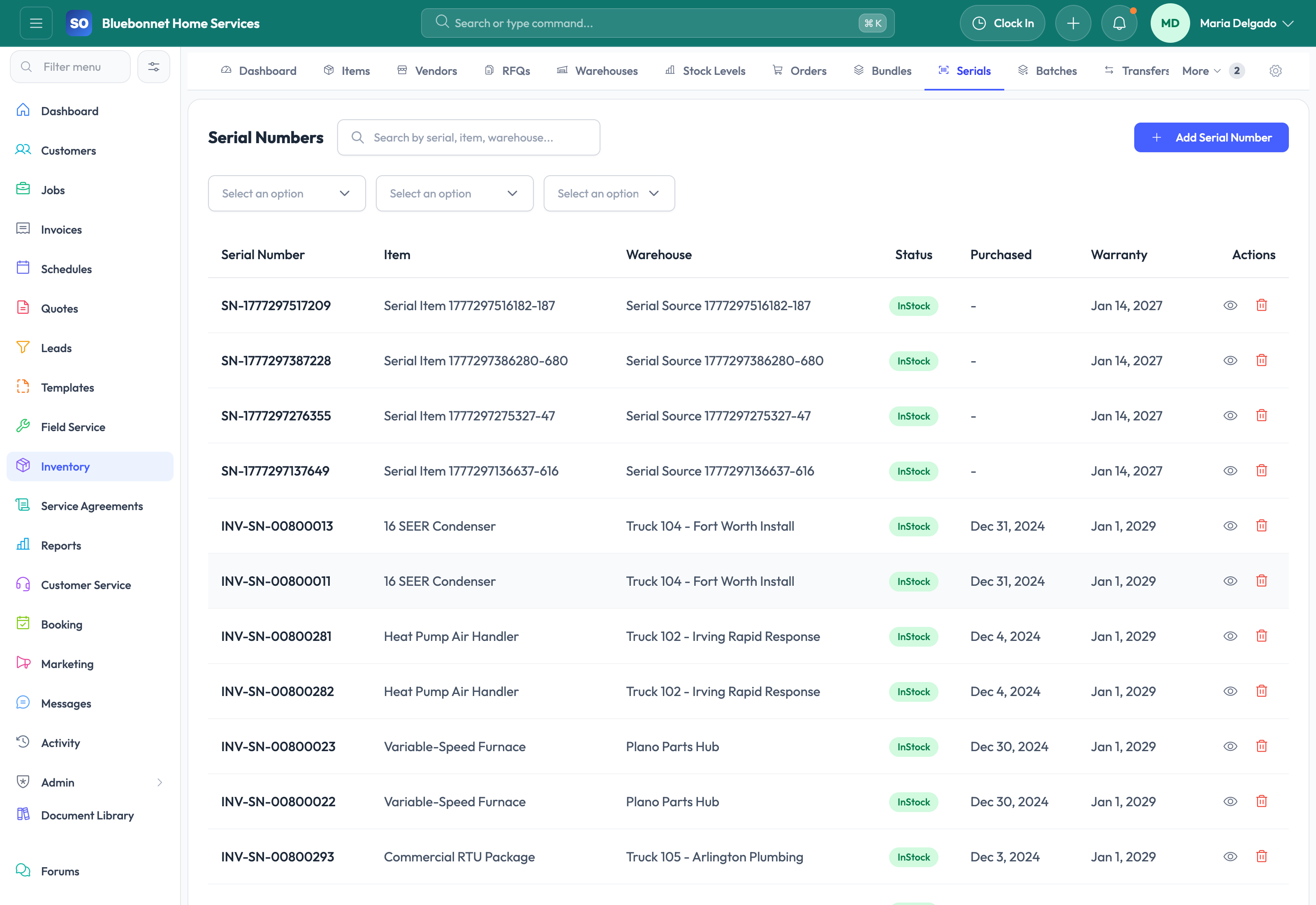Open the third Select an option filter
This screenshot has height=905, width=1316.
point(609,193)
